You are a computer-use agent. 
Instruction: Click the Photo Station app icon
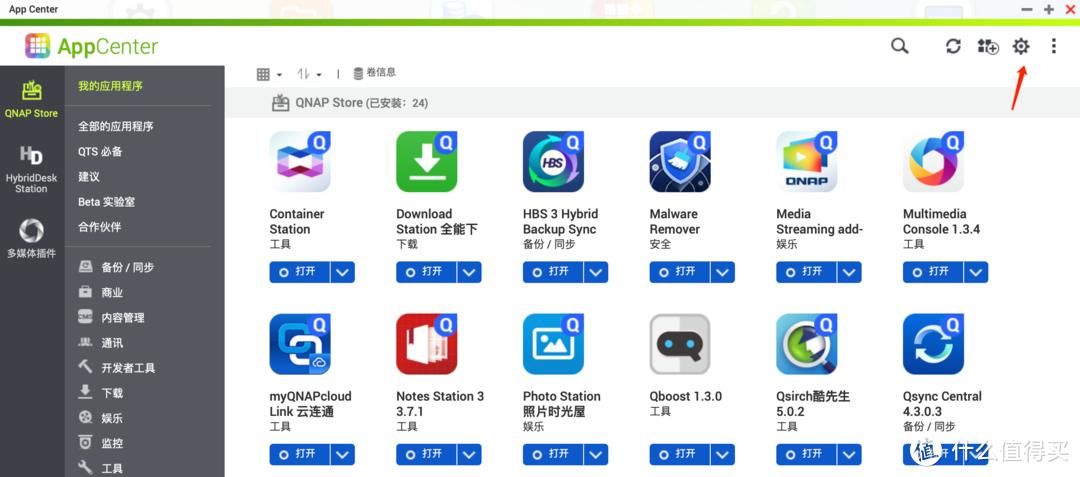(x=553, y=344)
